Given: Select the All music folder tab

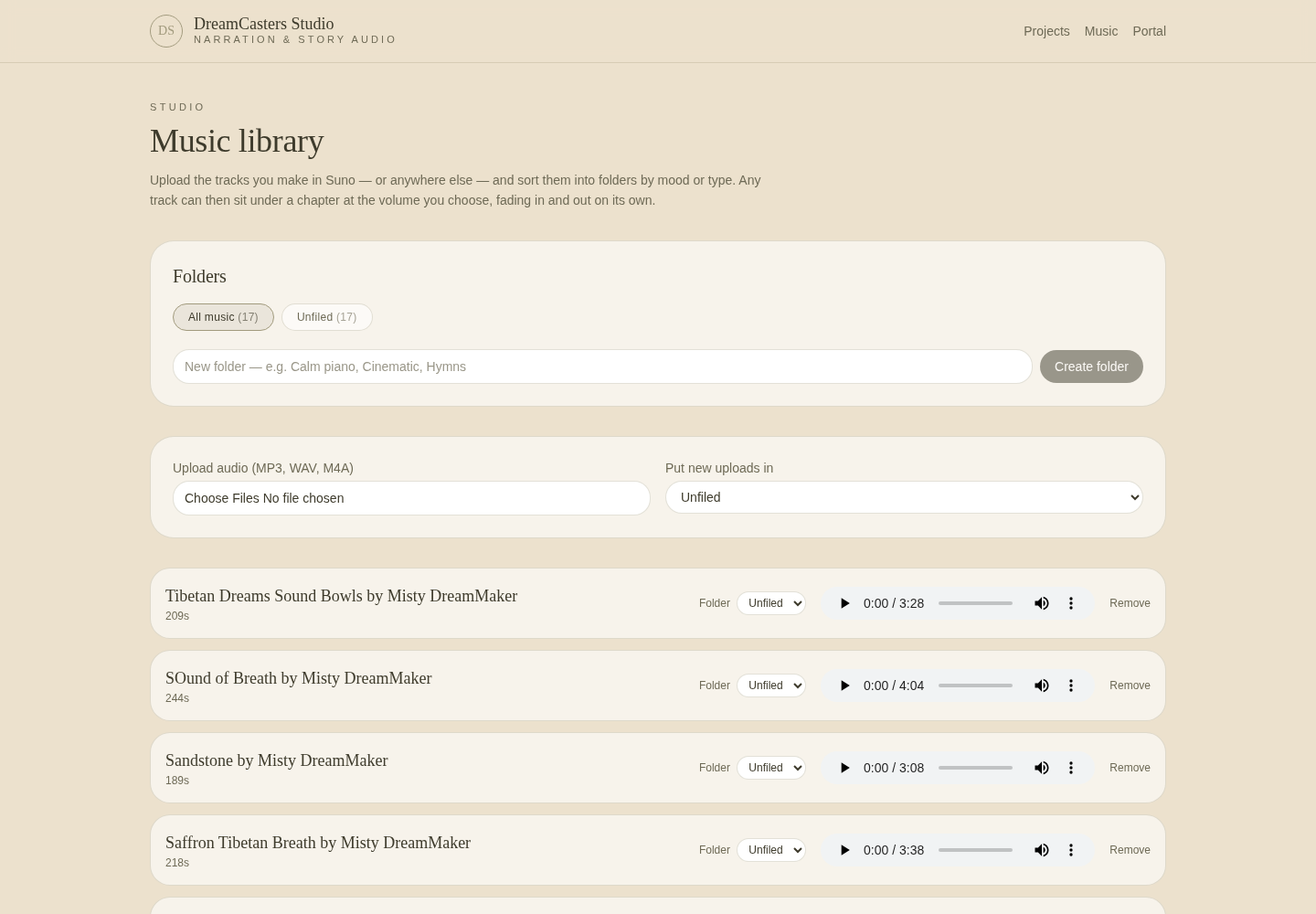Looking at the screenshot, I should [223, 317].
